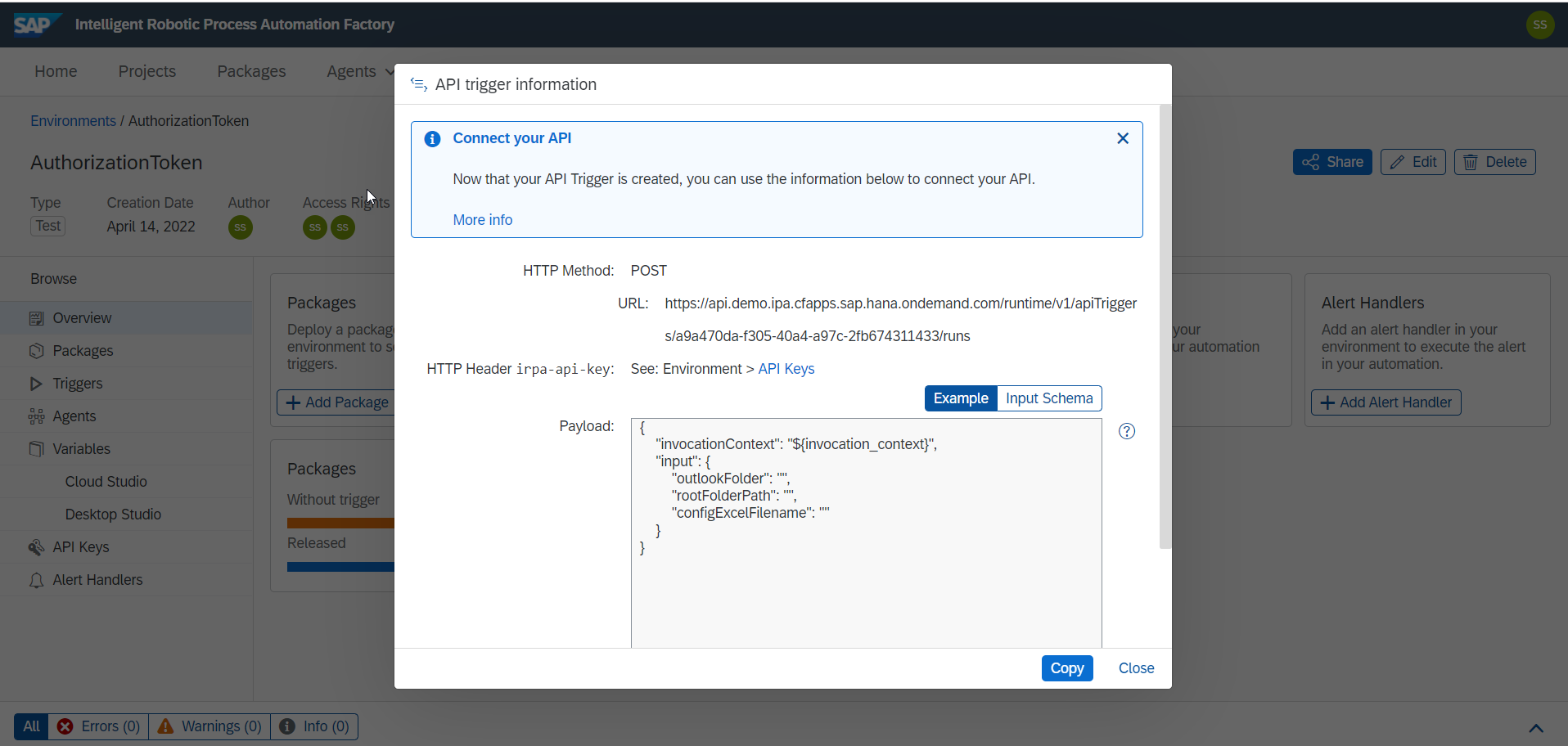Image resolution: width=1568 pixels, height=746 pixels.
Task: Click inside the Payload text area
Action: (x=866, y=533)
